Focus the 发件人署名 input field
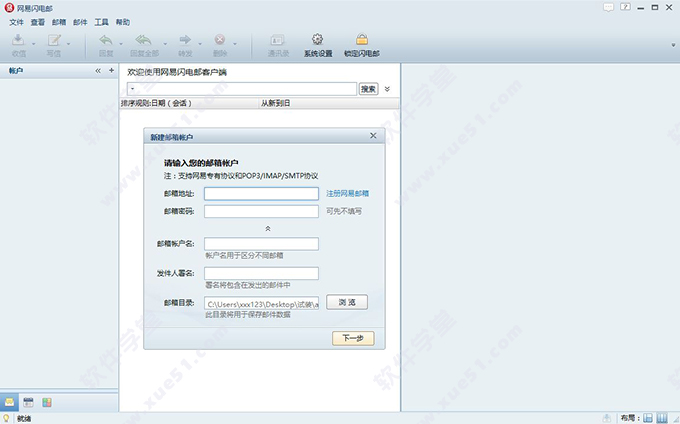The image size is (680, 424). (262, 273)
